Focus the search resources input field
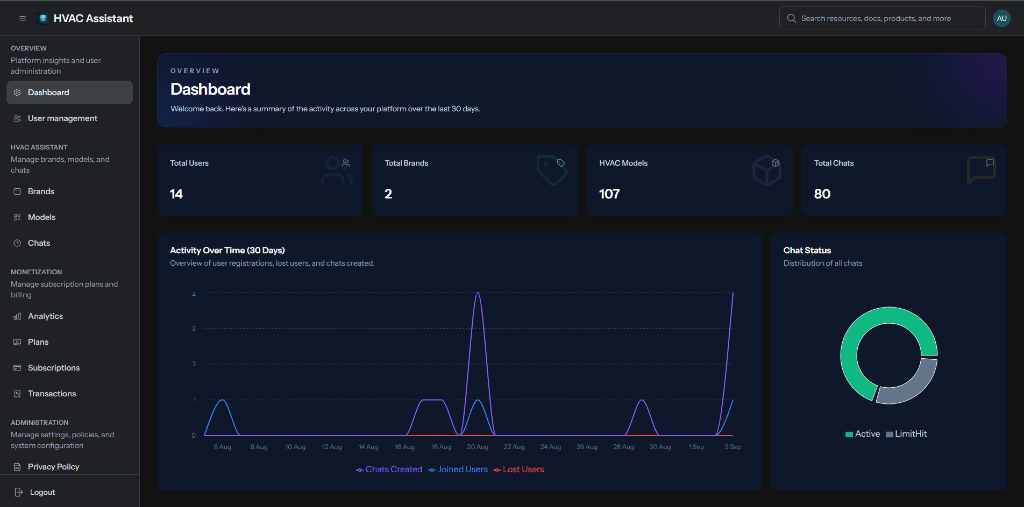The height and width of the screenshot is (507, 1024). click(882, 18)
